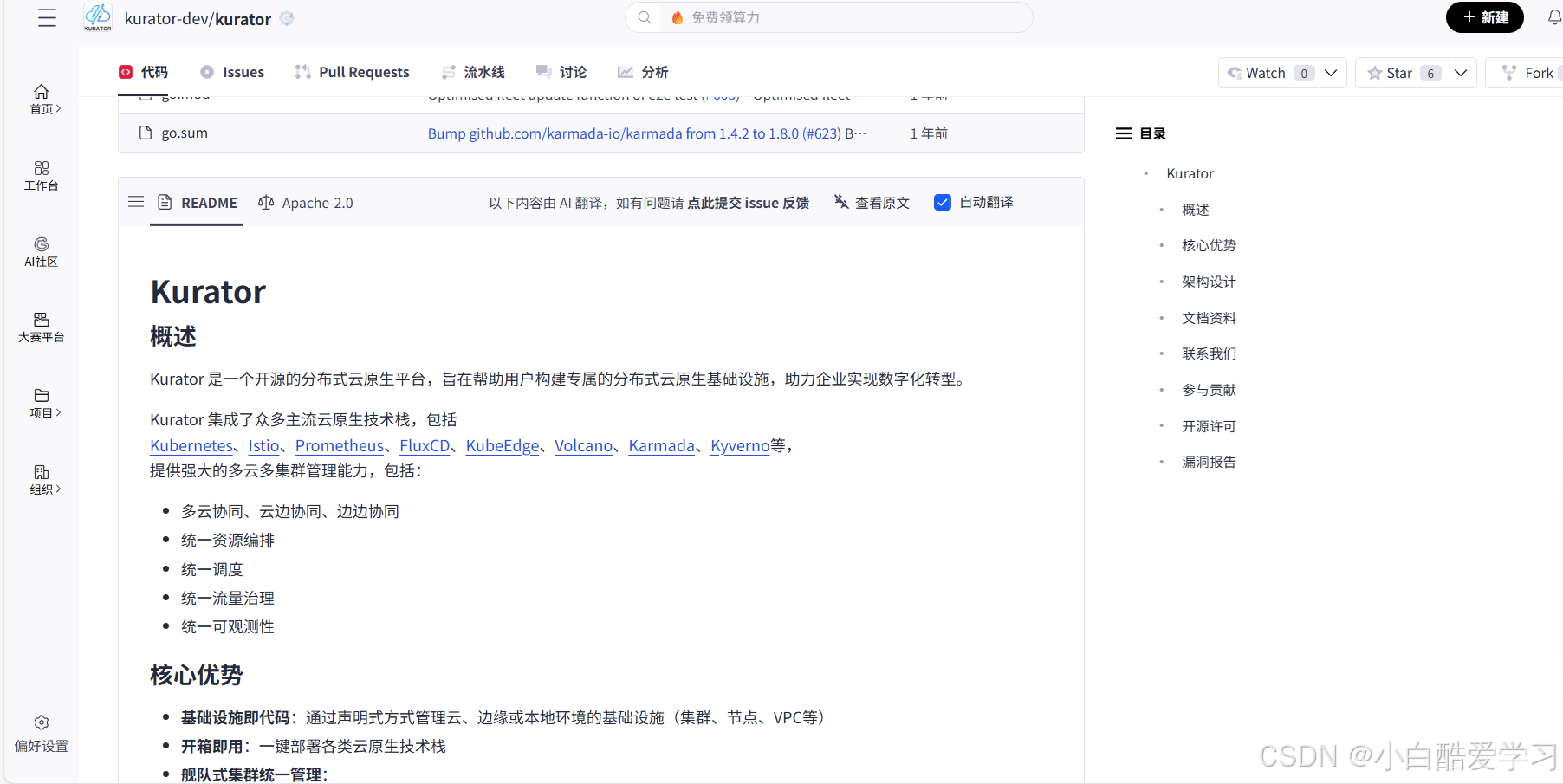
Task: Click the badge icon next to kurator repo name
Action: (287, 18)
